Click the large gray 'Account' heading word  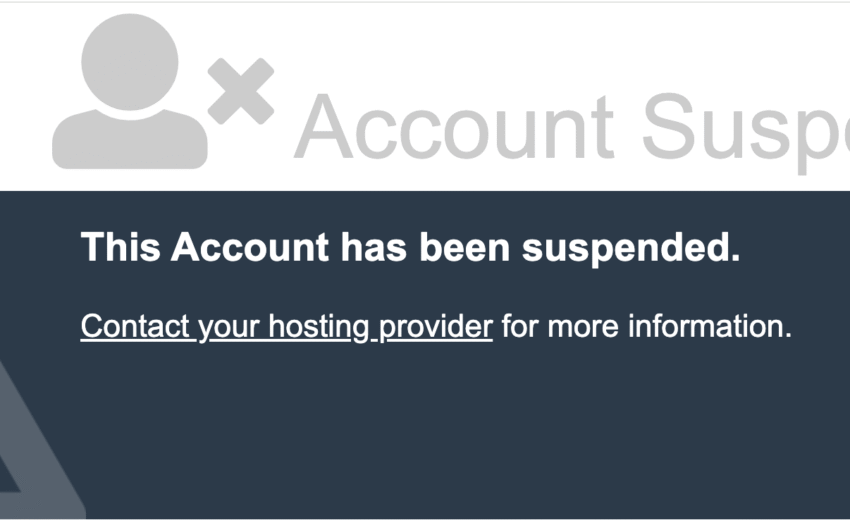point(454,126)
